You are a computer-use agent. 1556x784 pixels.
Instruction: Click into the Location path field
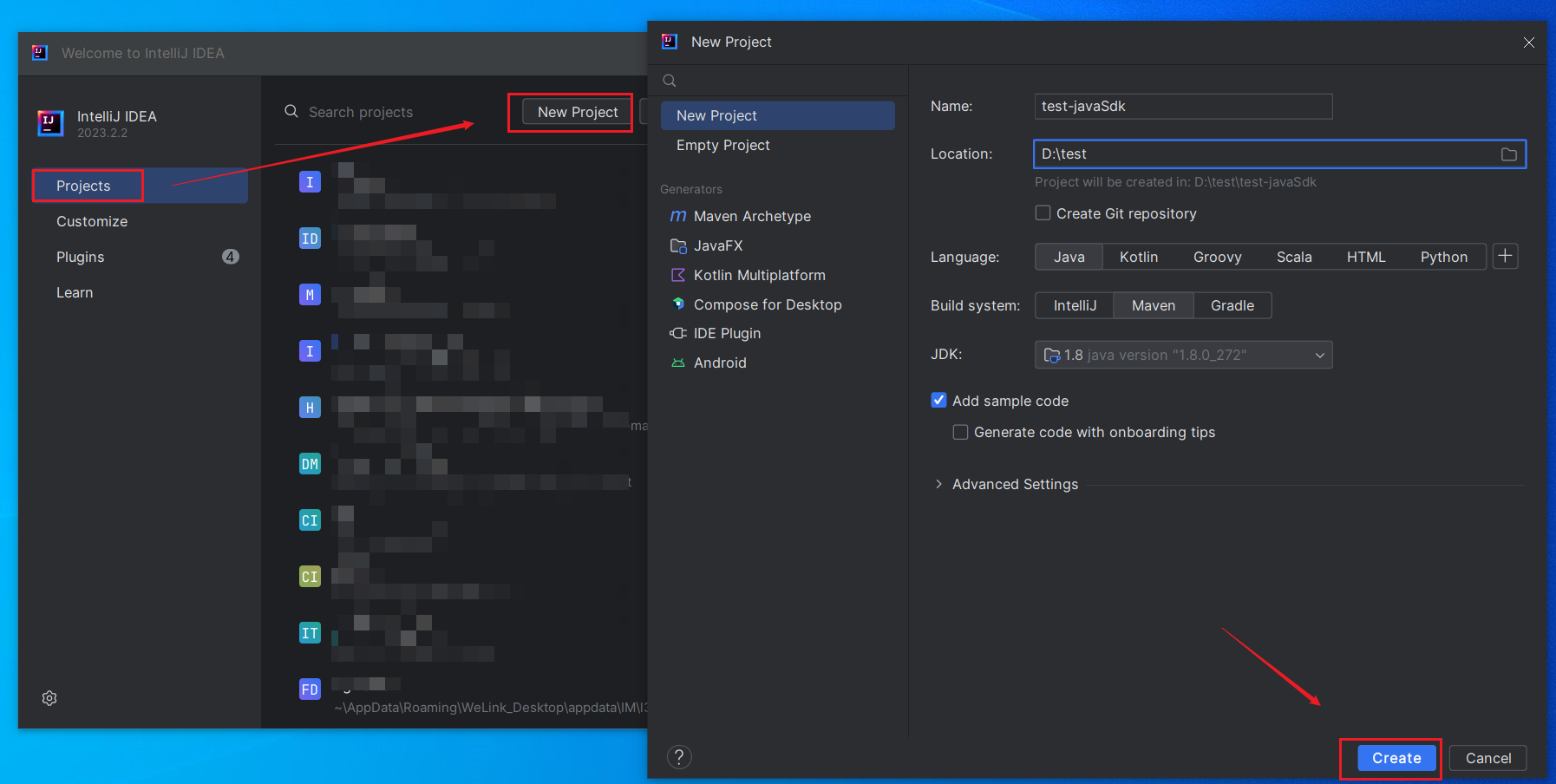click(1279, 154)
